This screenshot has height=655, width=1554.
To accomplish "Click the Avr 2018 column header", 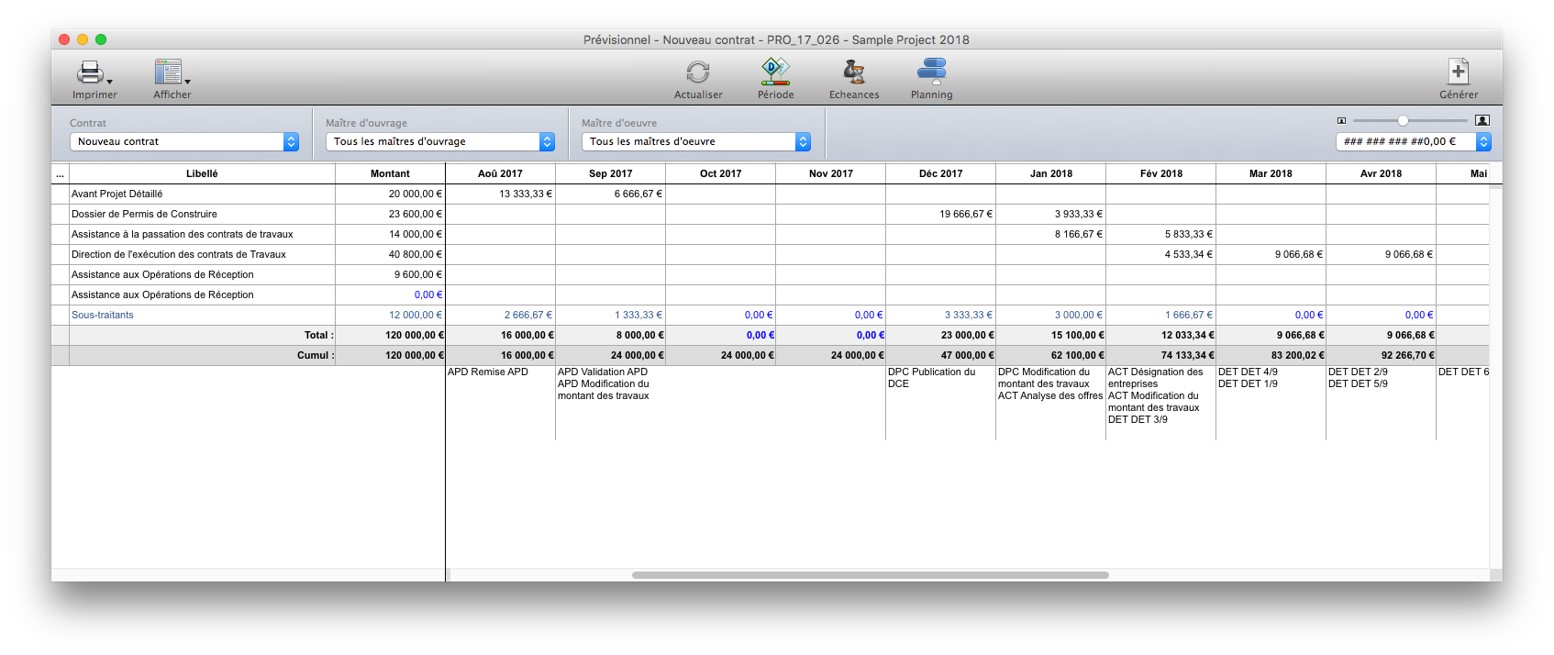I will click(x=1380, y=173).
